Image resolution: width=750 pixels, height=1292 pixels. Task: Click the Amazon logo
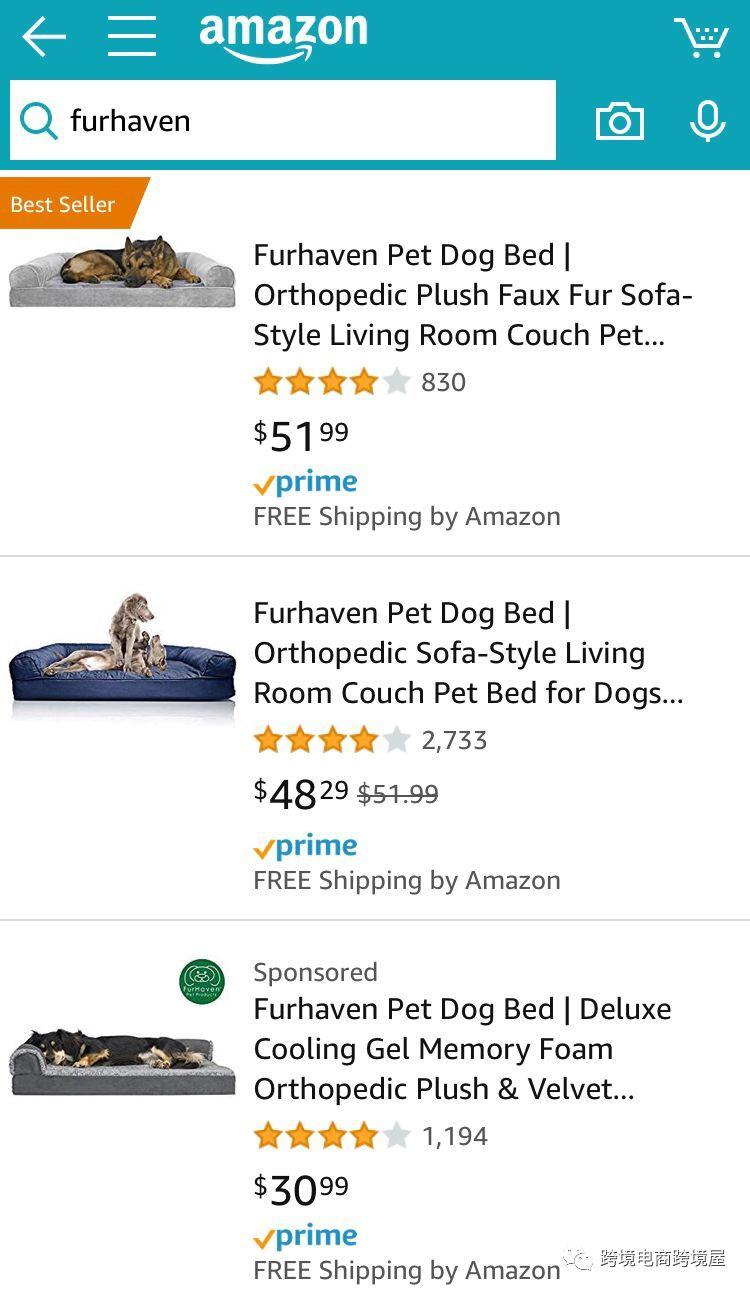point(283,38)
